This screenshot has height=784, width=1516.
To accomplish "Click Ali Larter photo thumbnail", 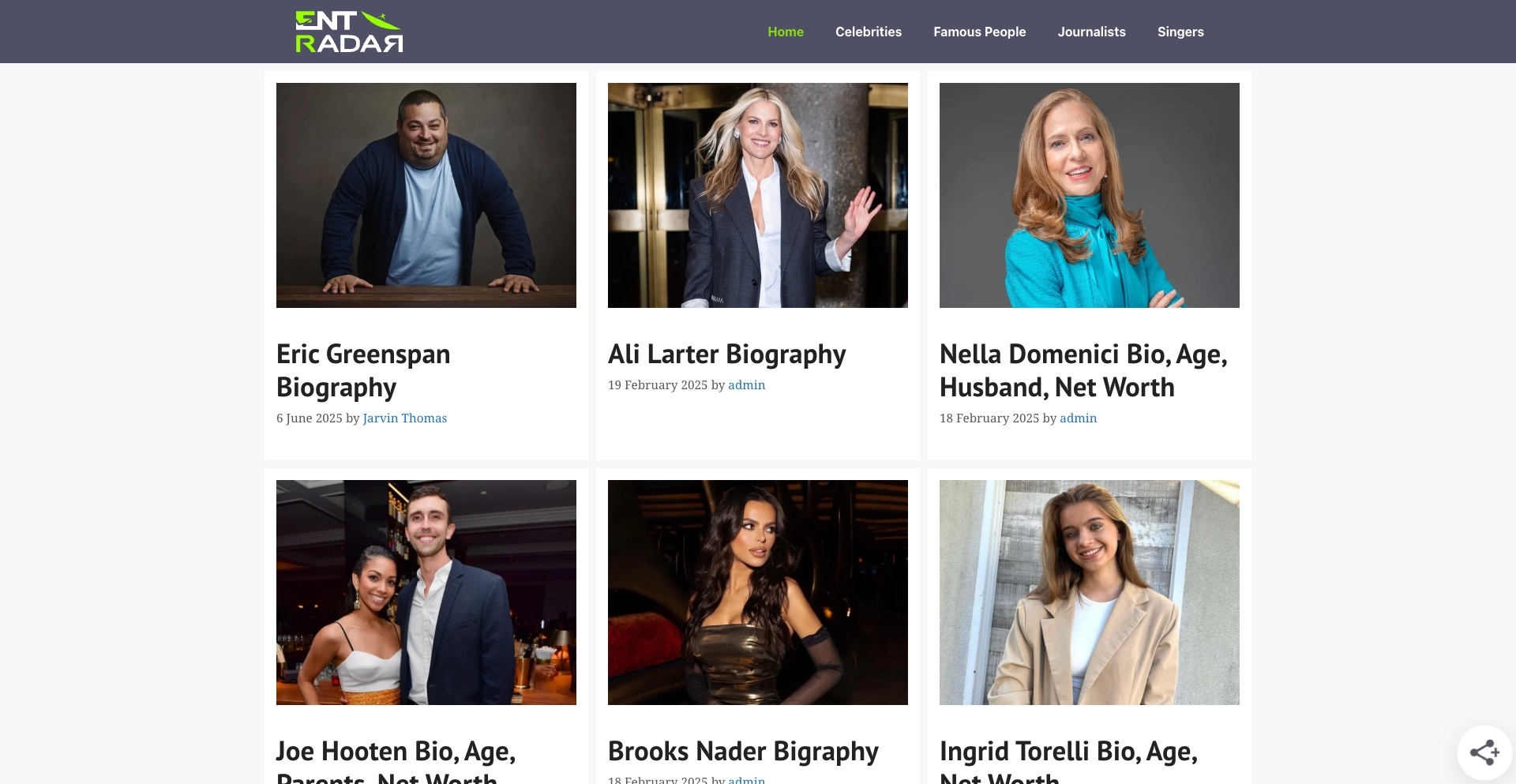I will (x=758, y=195).
